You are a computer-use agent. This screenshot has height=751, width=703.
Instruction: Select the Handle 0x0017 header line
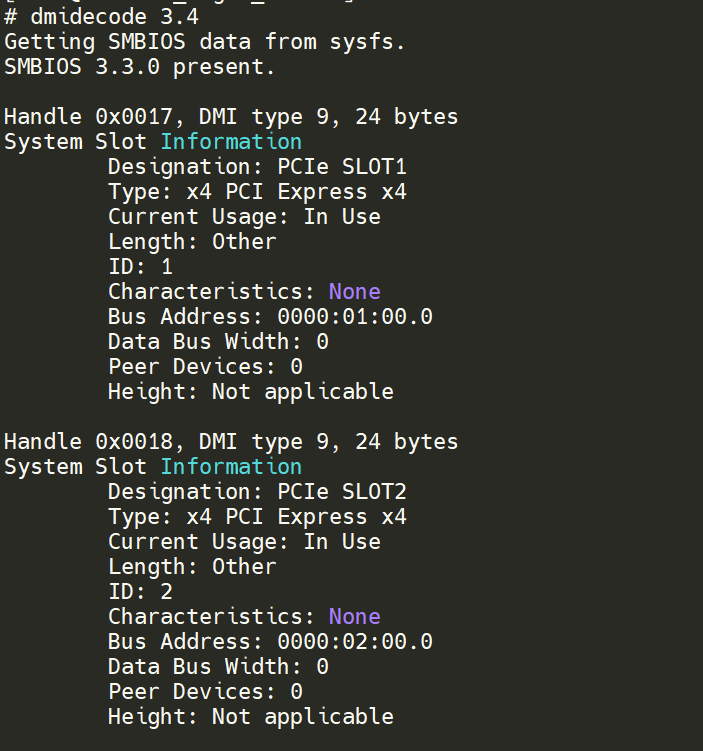(231, 117)
